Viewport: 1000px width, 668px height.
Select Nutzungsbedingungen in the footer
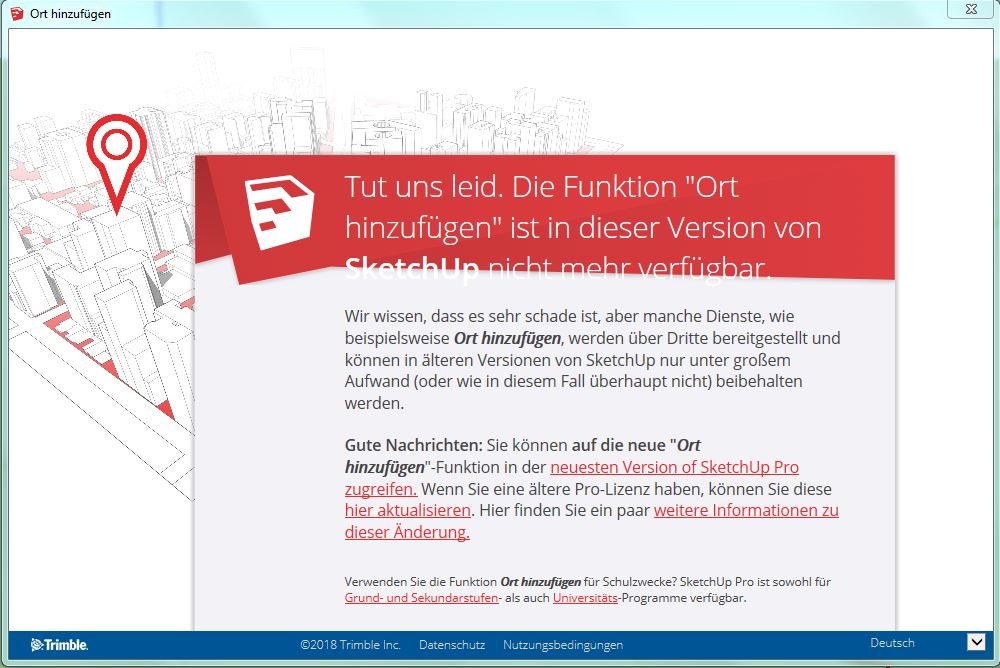(x=563, y=645)
